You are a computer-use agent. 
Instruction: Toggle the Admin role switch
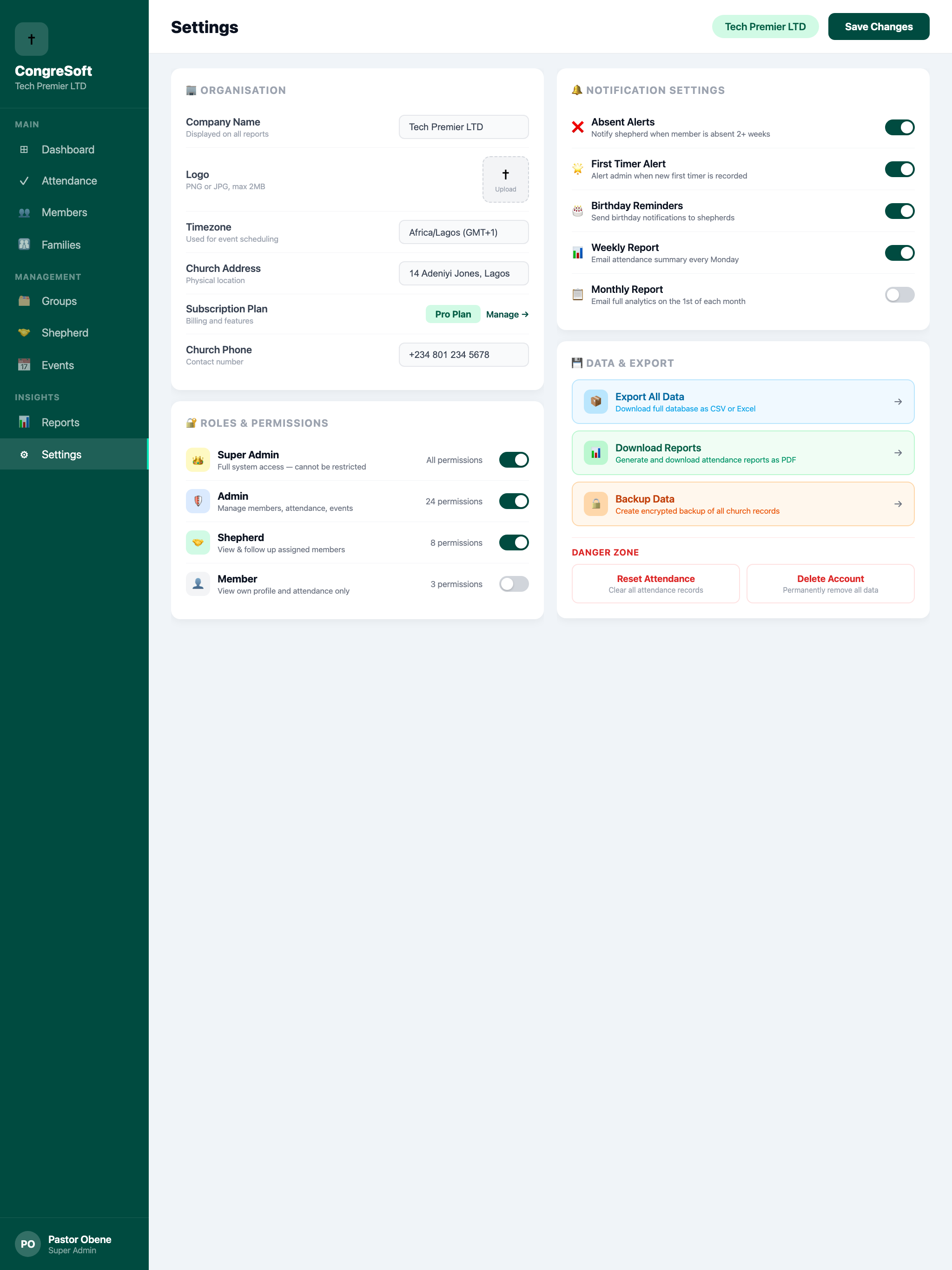pos(513,501)
